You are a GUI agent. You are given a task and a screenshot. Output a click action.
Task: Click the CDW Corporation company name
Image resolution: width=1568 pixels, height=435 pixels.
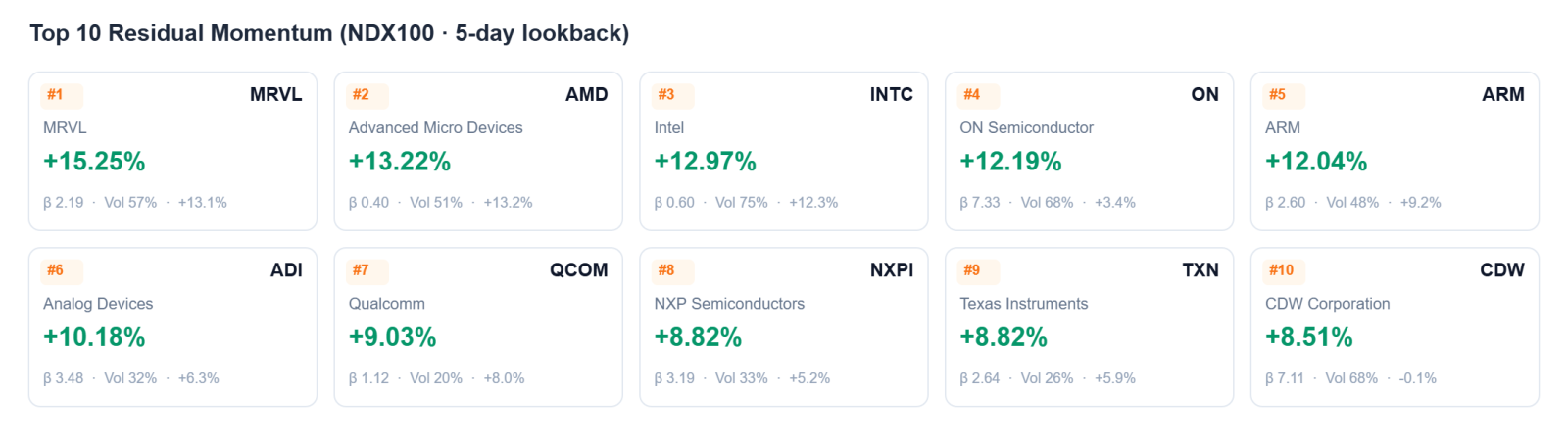[1328, 304]
